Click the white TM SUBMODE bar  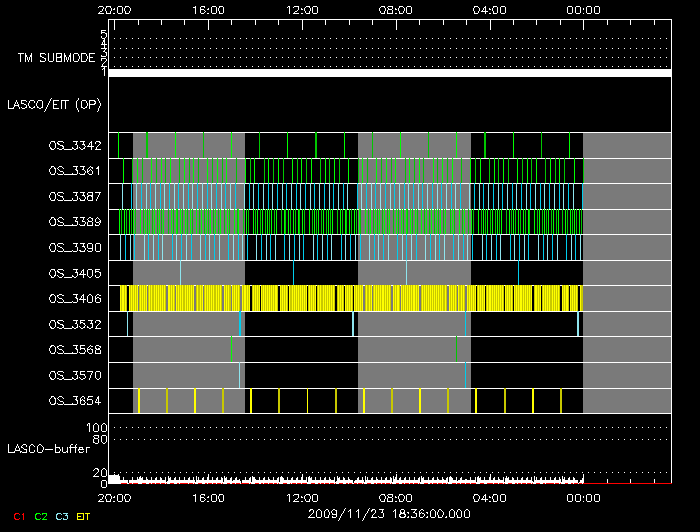389,73
